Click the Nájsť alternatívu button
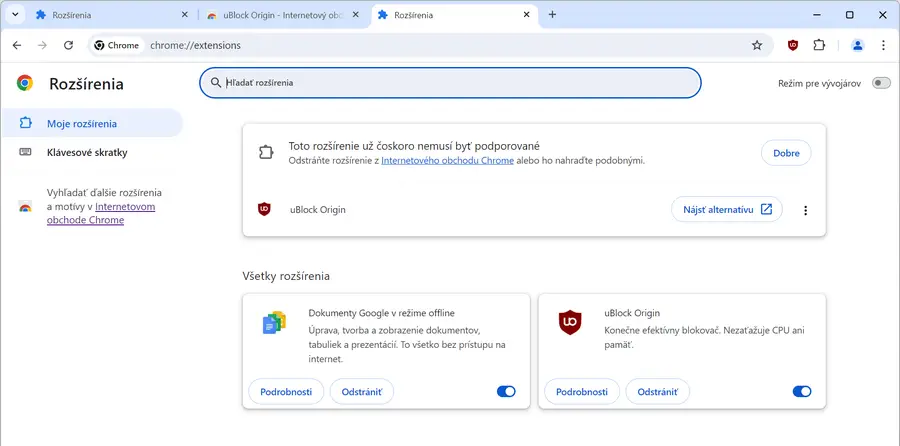The height and width of the screenshot is (446, 900). [726, 210]
